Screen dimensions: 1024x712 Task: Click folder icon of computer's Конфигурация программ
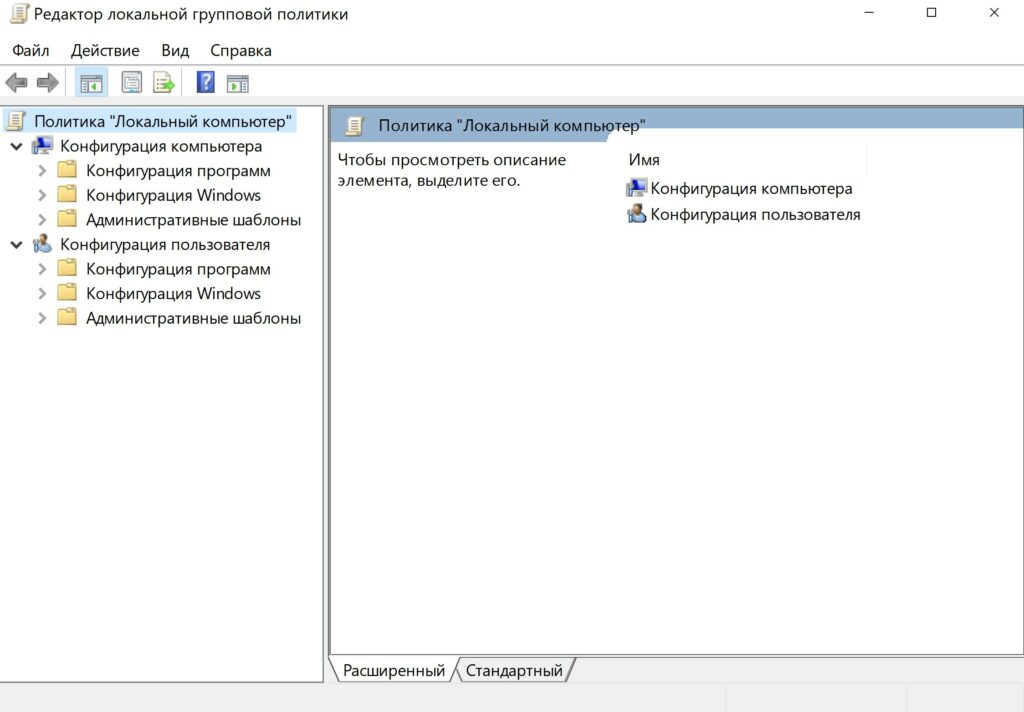point(67,170)
